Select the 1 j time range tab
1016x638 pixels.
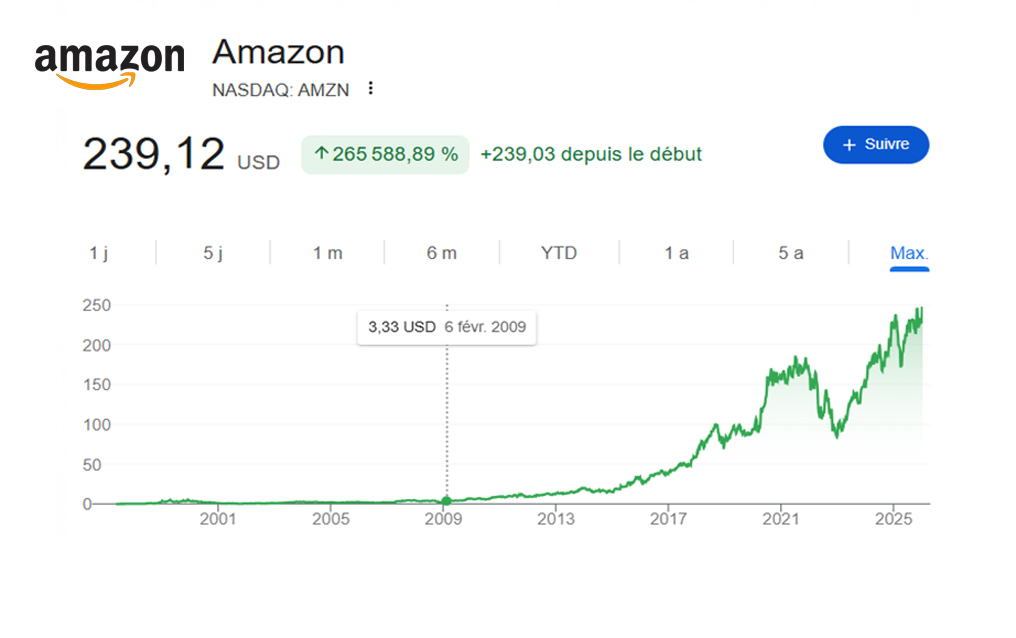pyautogui.click(x=98, y=253)
